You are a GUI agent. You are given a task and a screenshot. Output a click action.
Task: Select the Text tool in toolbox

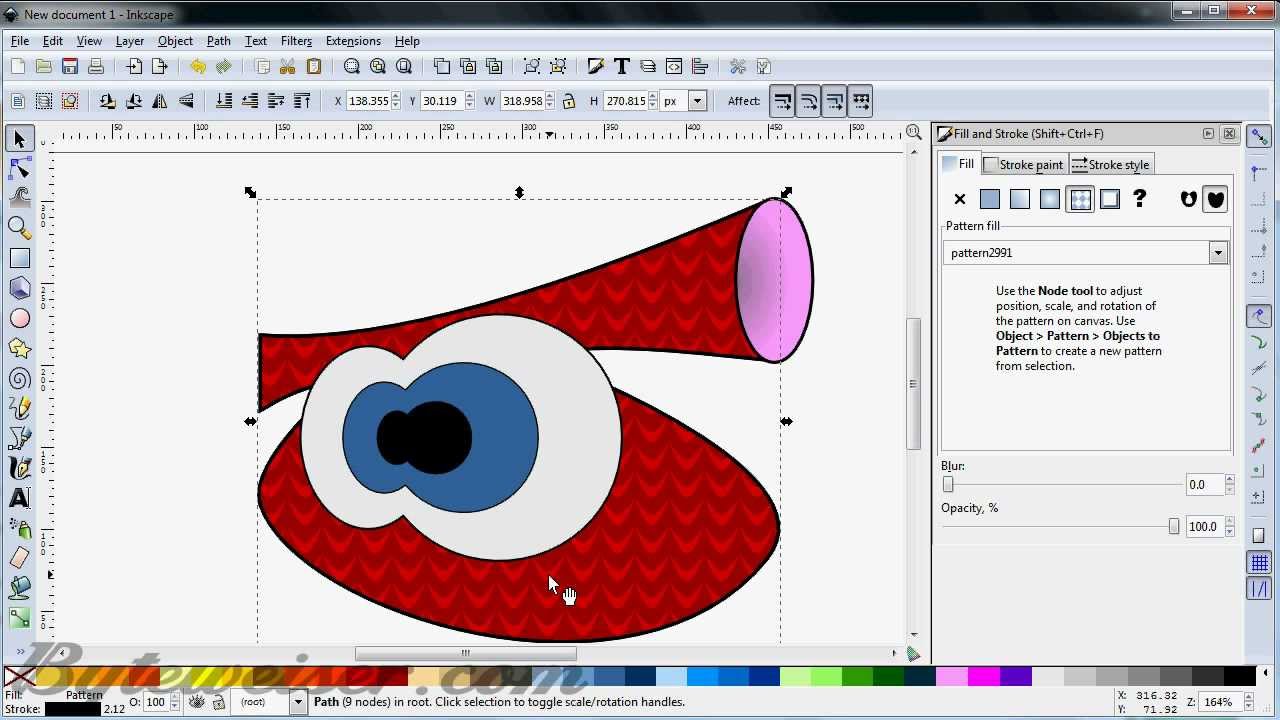click(19, 498)
